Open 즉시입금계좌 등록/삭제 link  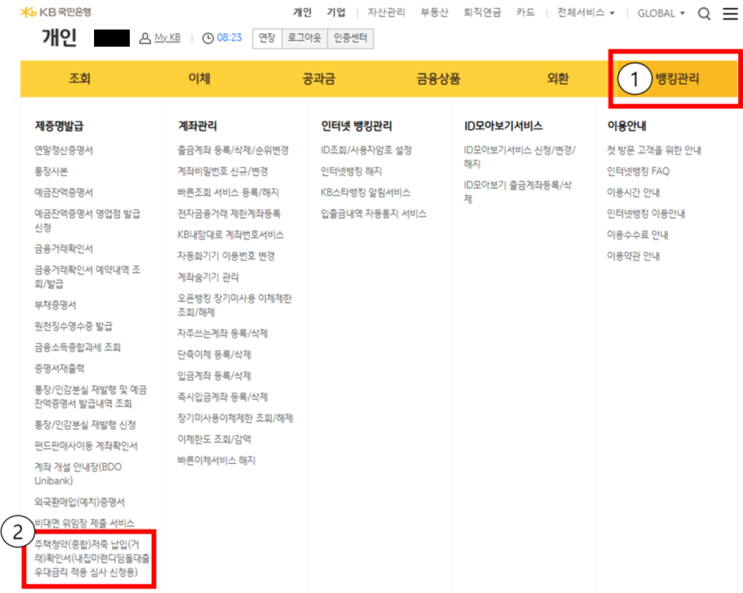tap(222, 397)
